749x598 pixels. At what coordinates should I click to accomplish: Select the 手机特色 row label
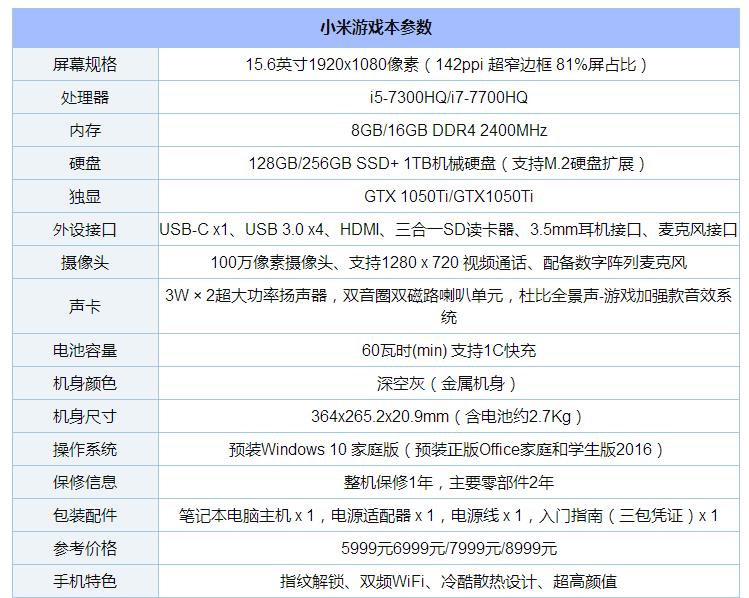point(85,581)
